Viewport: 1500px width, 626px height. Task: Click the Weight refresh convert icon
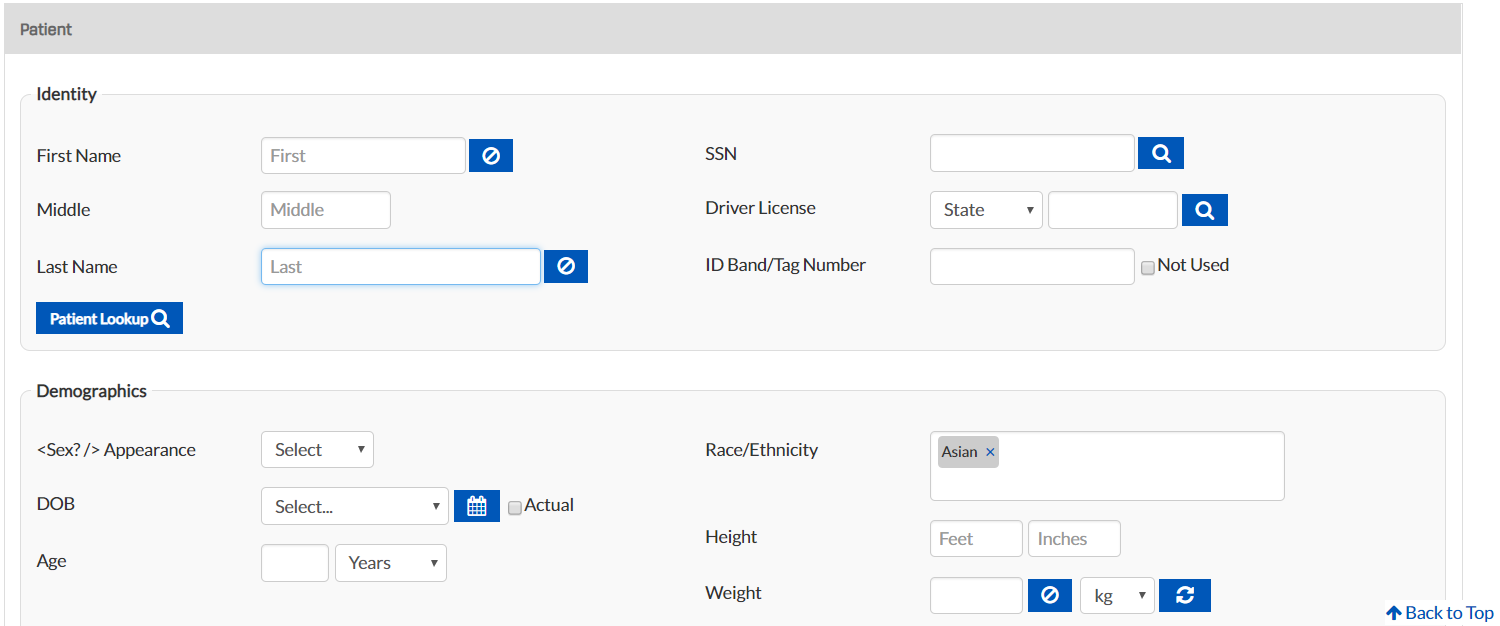click(x=1185, y=595)
